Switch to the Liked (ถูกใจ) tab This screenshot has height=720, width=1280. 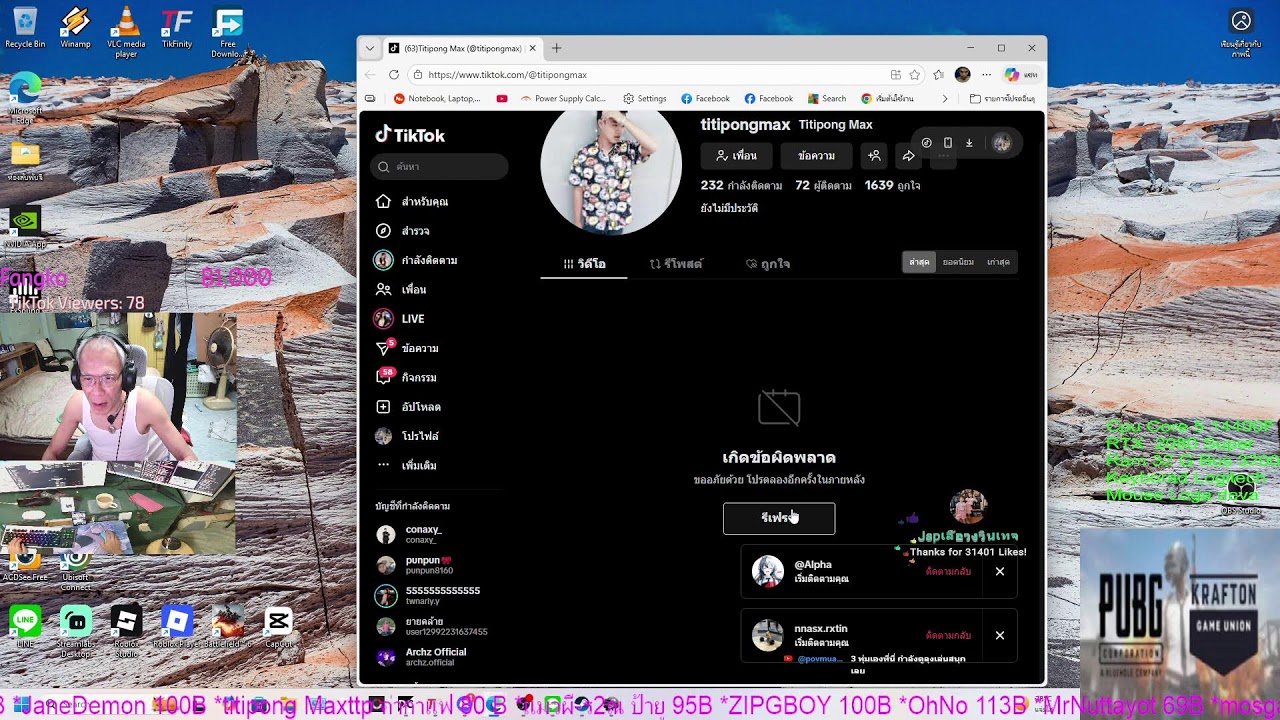click(x=768, y=264)
